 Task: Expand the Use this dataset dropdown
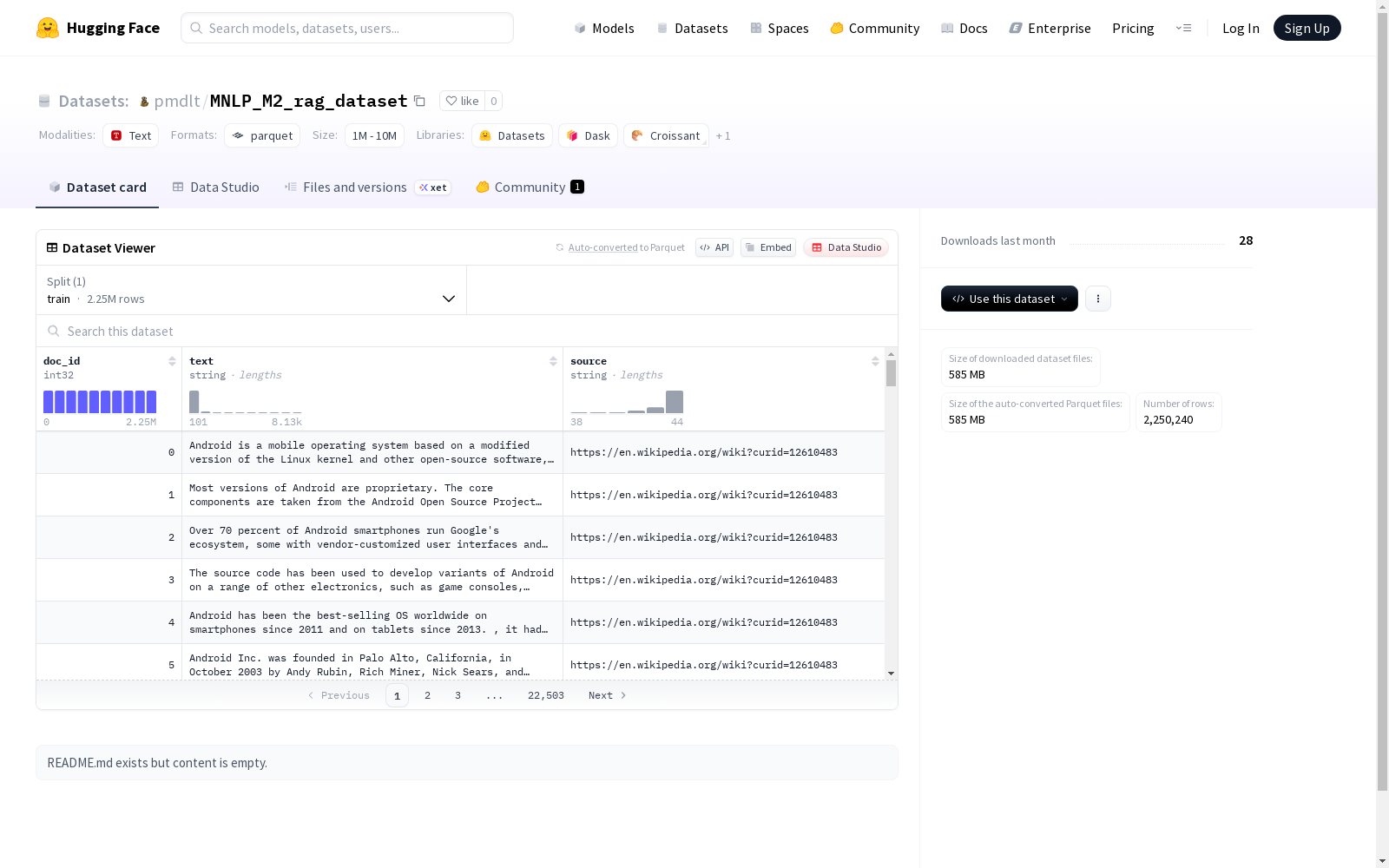[x=1010, y=299]
